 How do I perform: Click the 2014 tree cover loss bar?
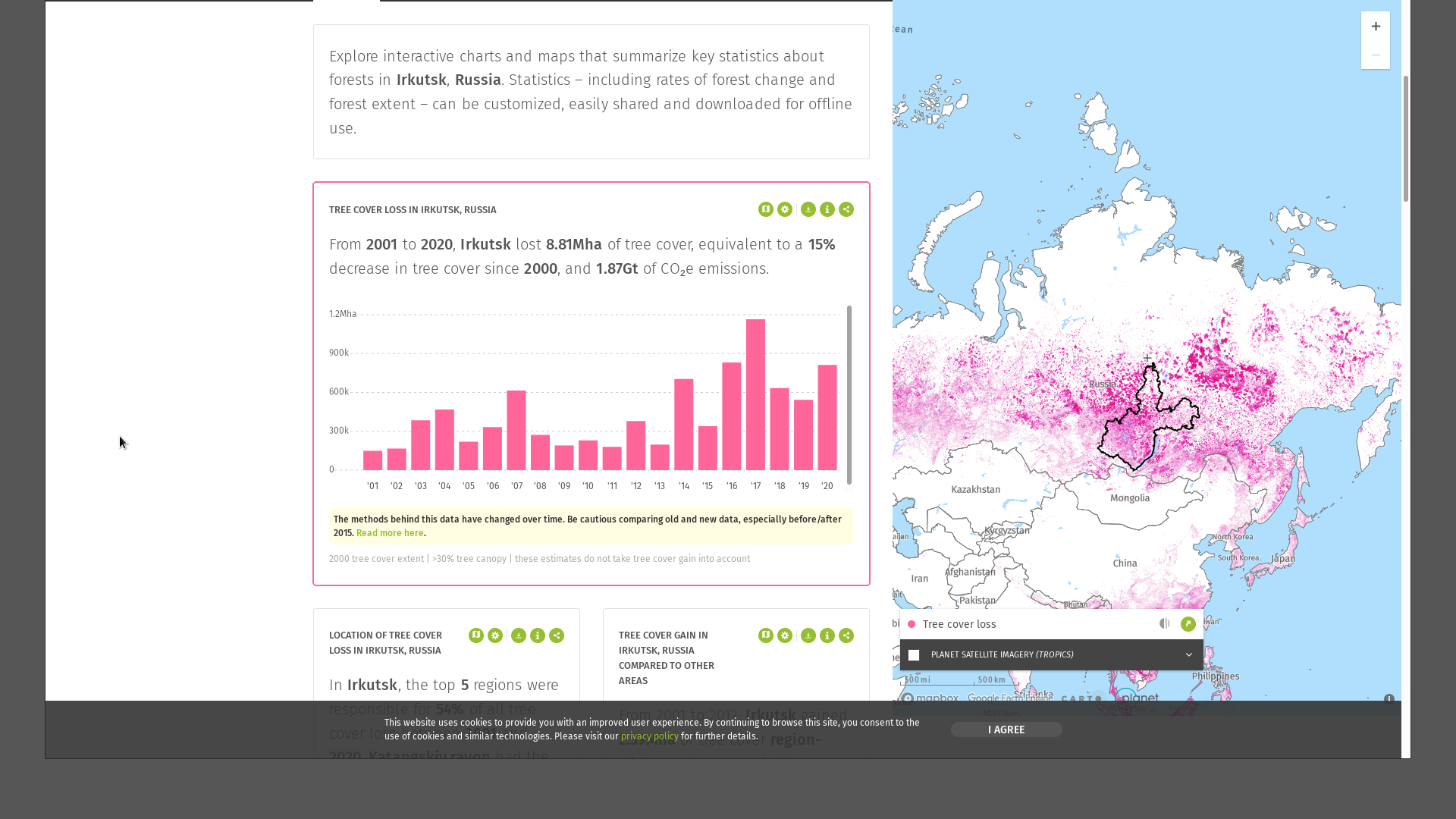tap(684, 425)
